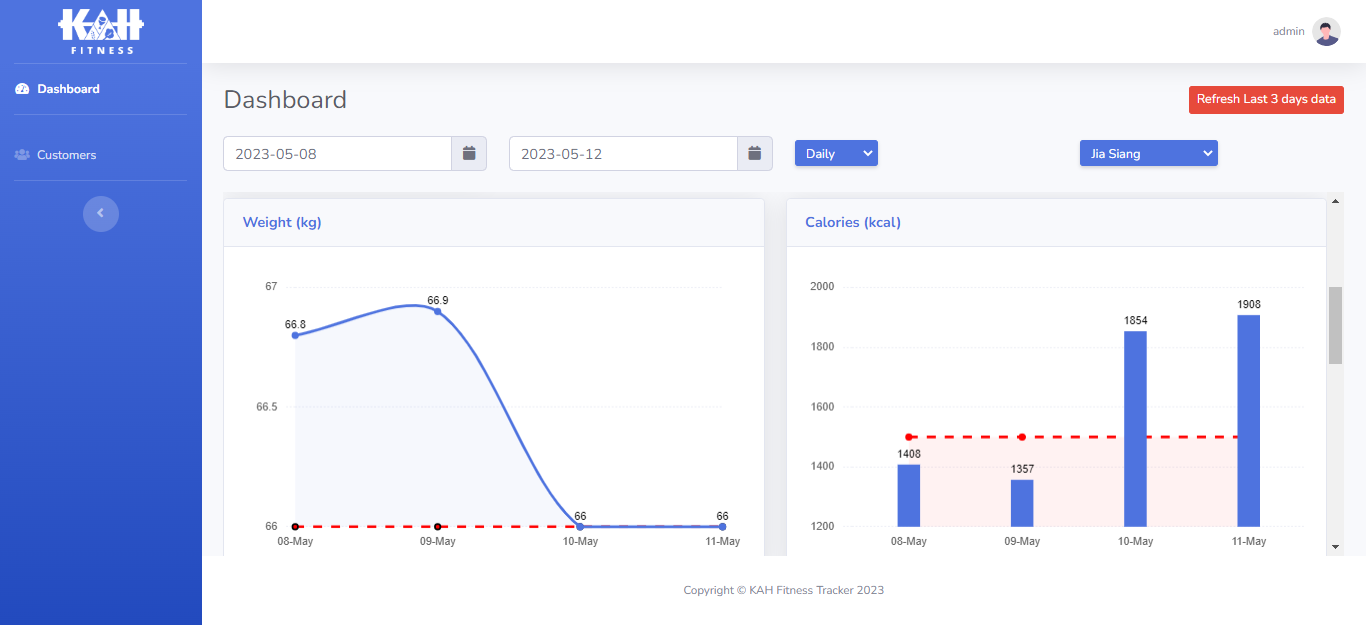Screen dimensions: 1366x625
Task: Click the 66.9 point on weight chart
Action: click(437, 311)
